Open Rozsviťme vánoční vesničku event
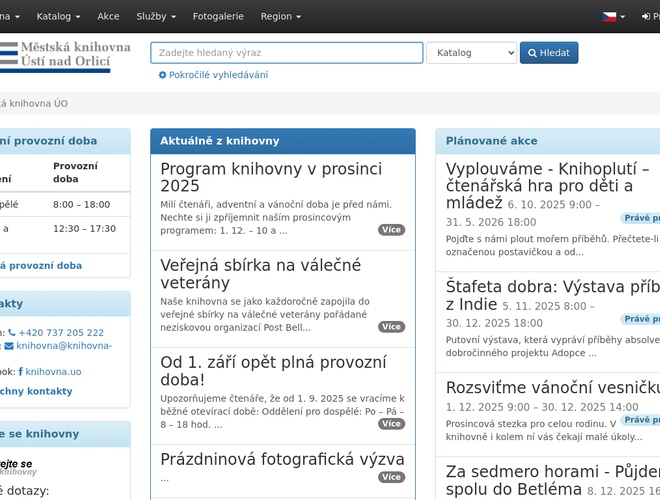660x500 pixels. point(553,388)
